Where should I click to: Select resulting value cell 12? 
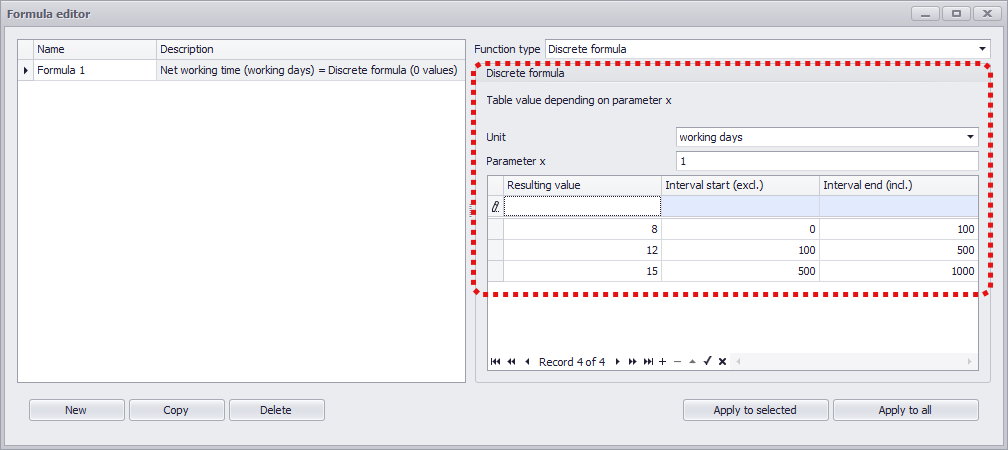pos(582,250)
